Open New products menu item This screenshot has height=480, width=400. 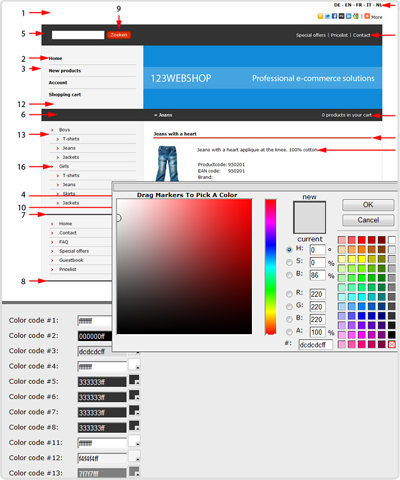(65, 71)
